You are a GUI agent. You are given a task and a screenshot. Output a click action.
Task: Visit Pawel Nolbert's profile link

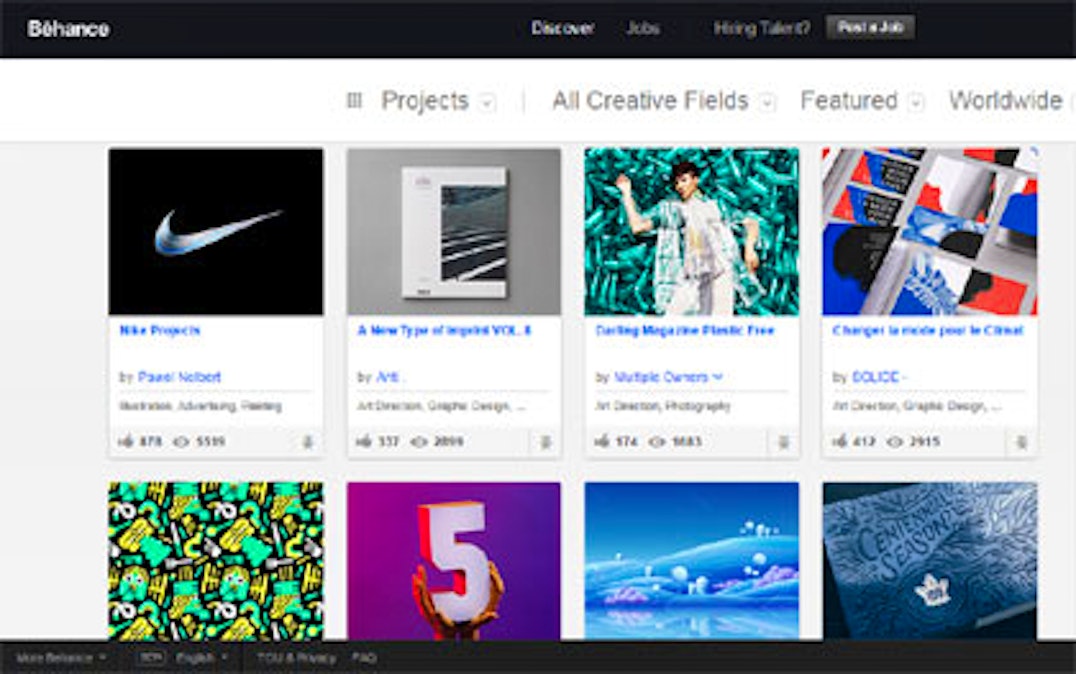pyautogui.click(x=179, y=377)
